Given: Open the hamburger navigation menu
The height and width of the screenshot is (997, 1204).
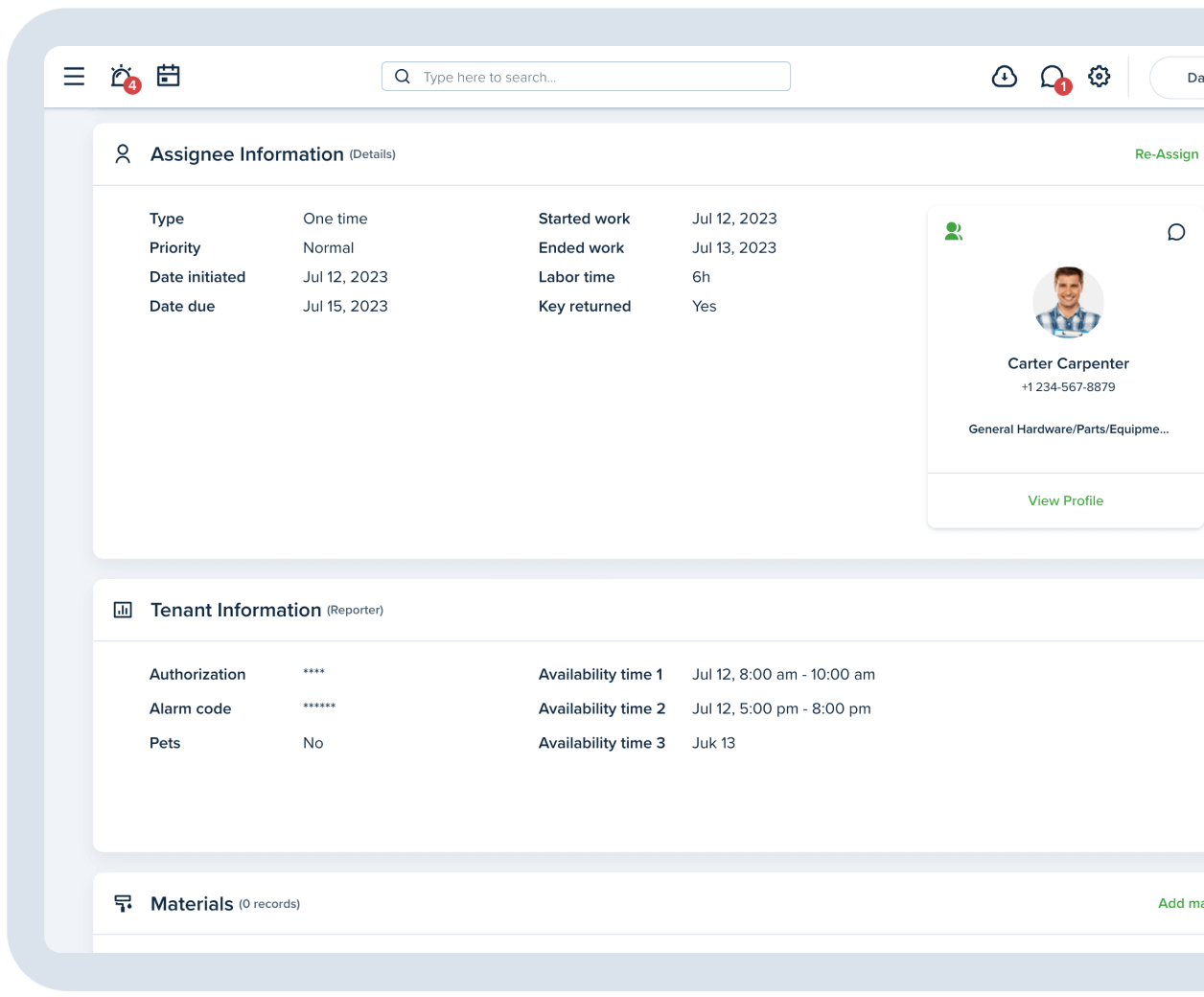Looking at the screenshot, I should pos(74,77).
